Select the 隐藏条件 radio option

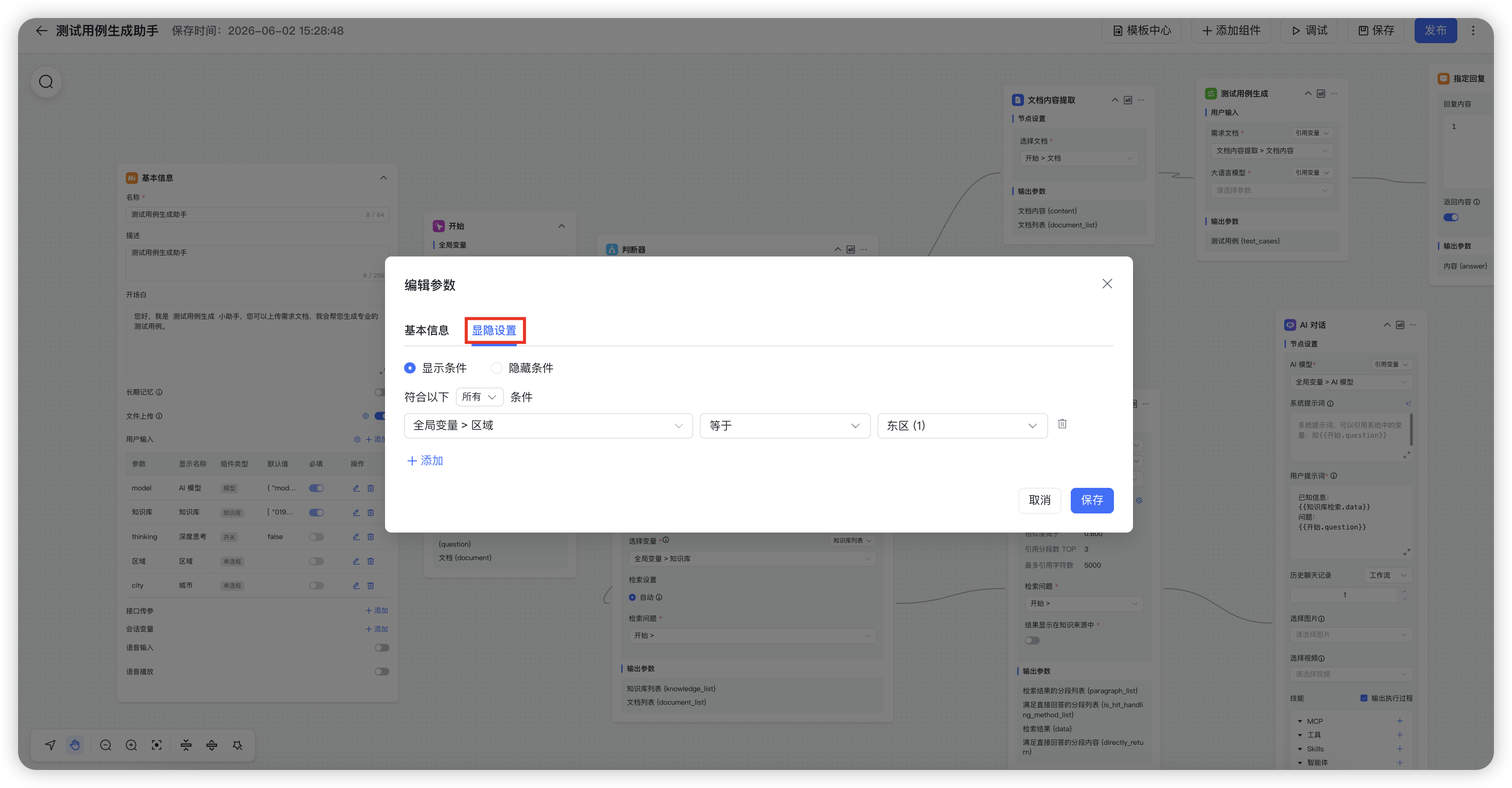pos(496,368)
